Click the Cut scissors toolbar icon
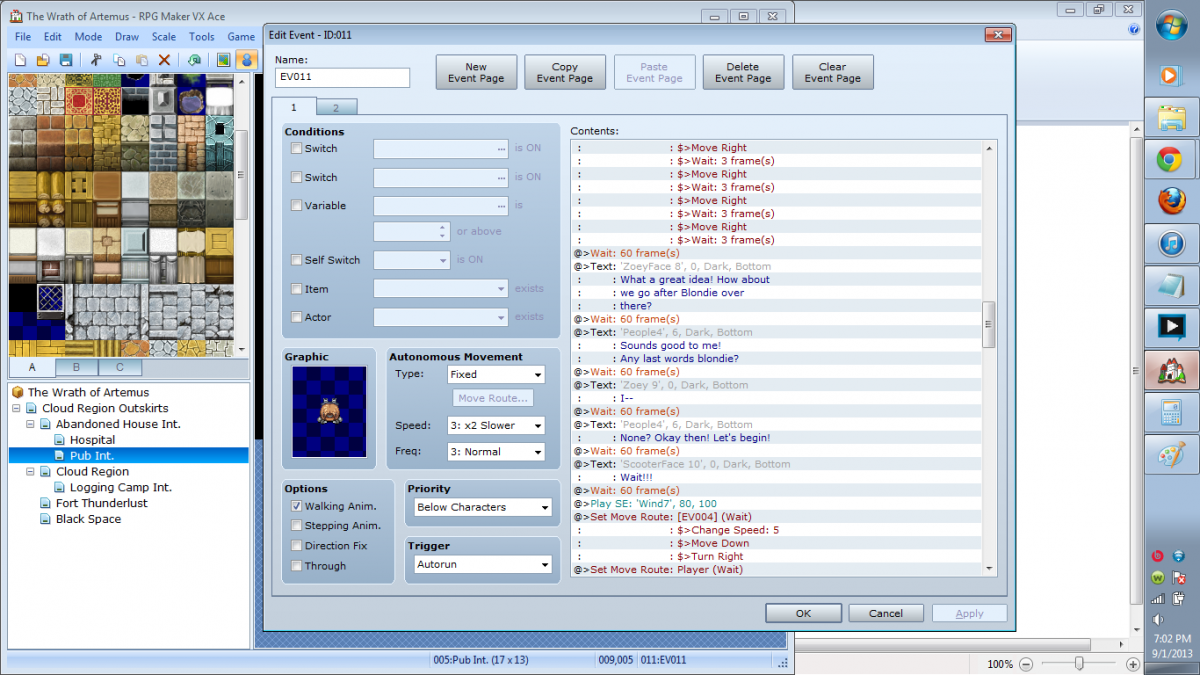This screenshot has height=675, width=1200. tap(97, 60)
